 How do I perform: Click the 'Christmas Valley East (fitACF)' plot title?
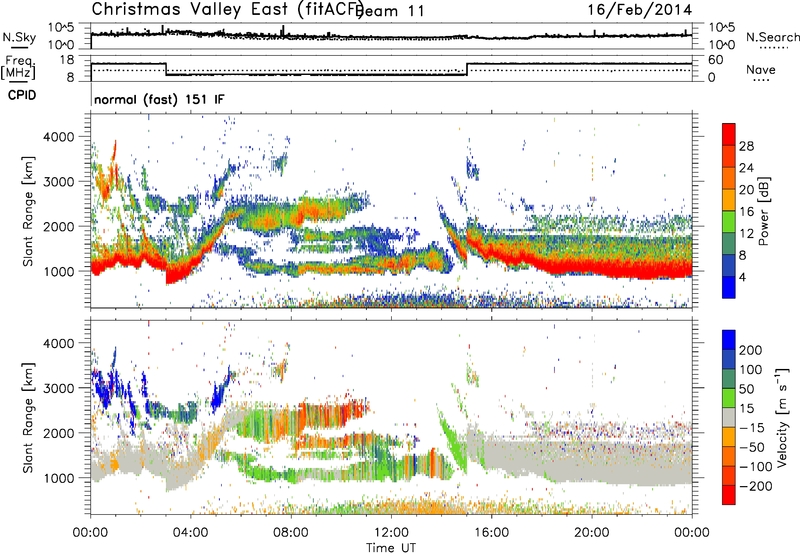[228, 10]
